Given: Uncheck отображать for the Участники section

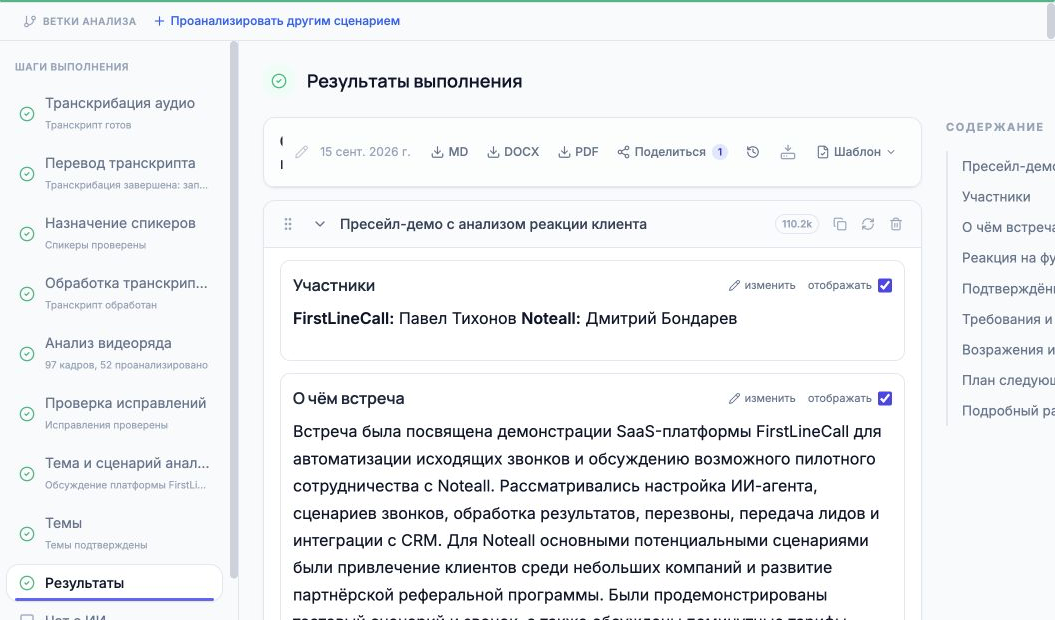Looking at the screenshot, I should click(x=885, y=285).
